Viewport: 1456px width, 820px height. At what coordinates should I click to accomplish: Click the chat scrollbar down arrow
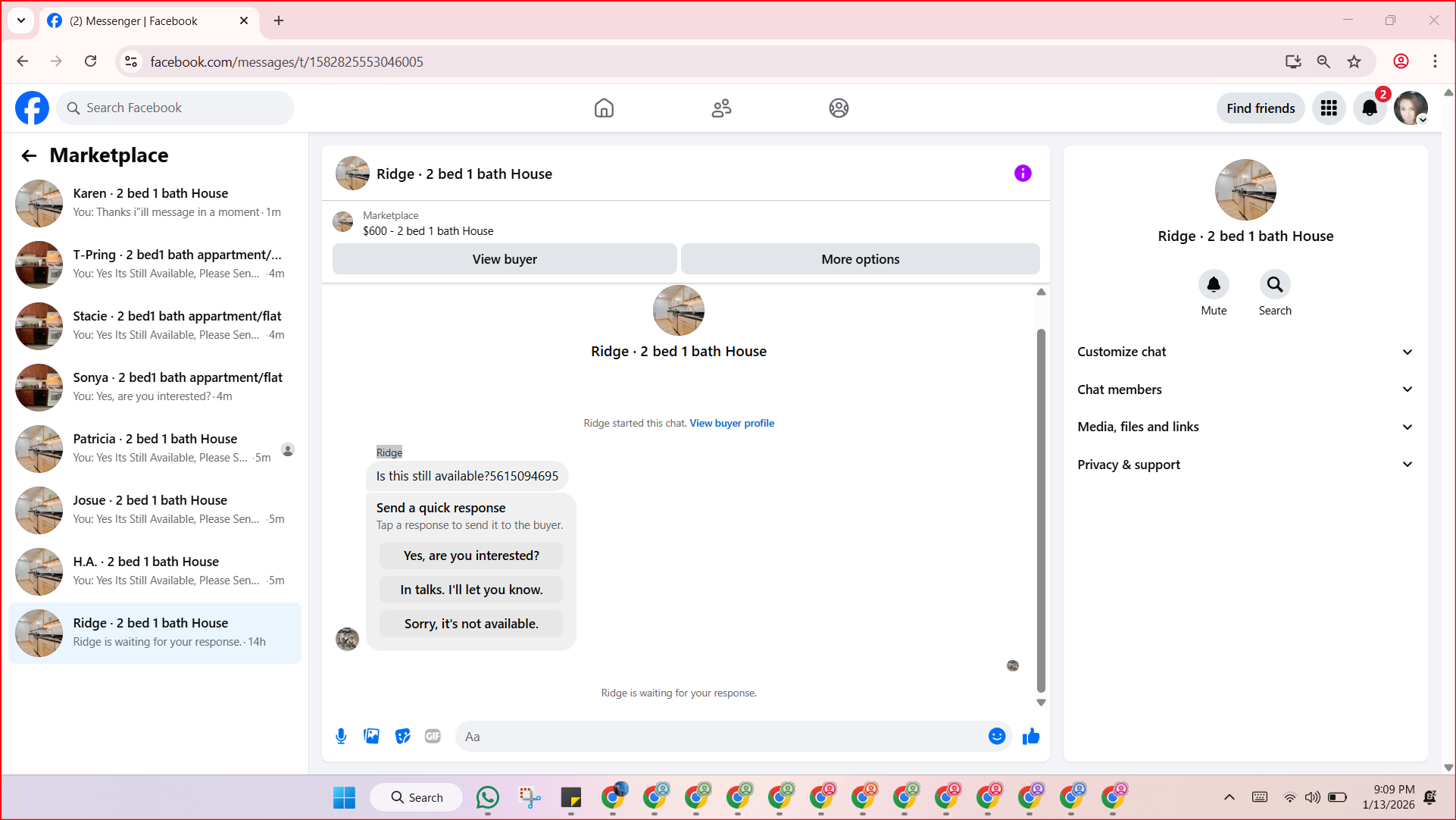point(1041,703)
